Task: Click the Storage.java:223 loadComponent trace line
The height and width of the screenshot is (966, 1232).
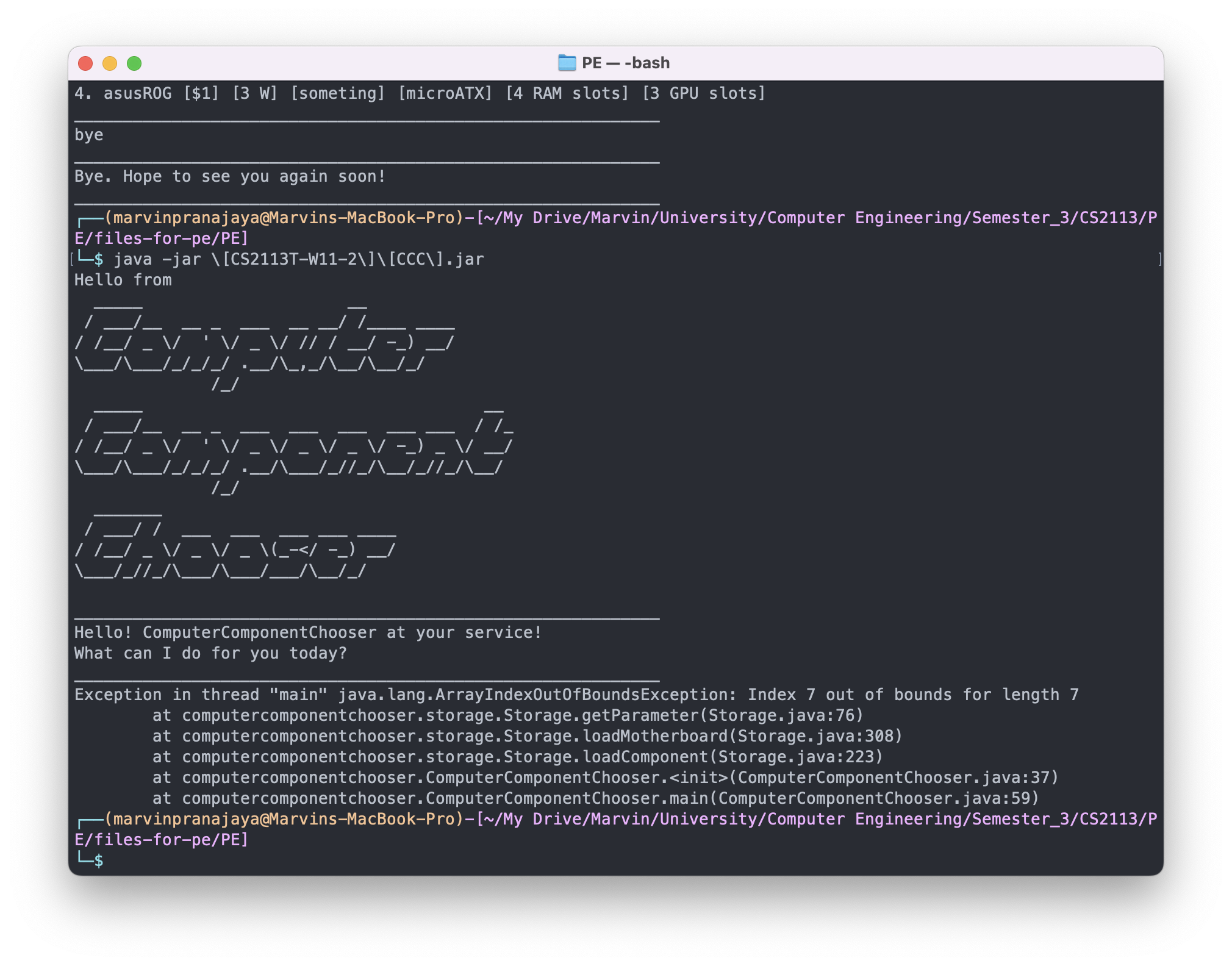Action: [517, 757]
